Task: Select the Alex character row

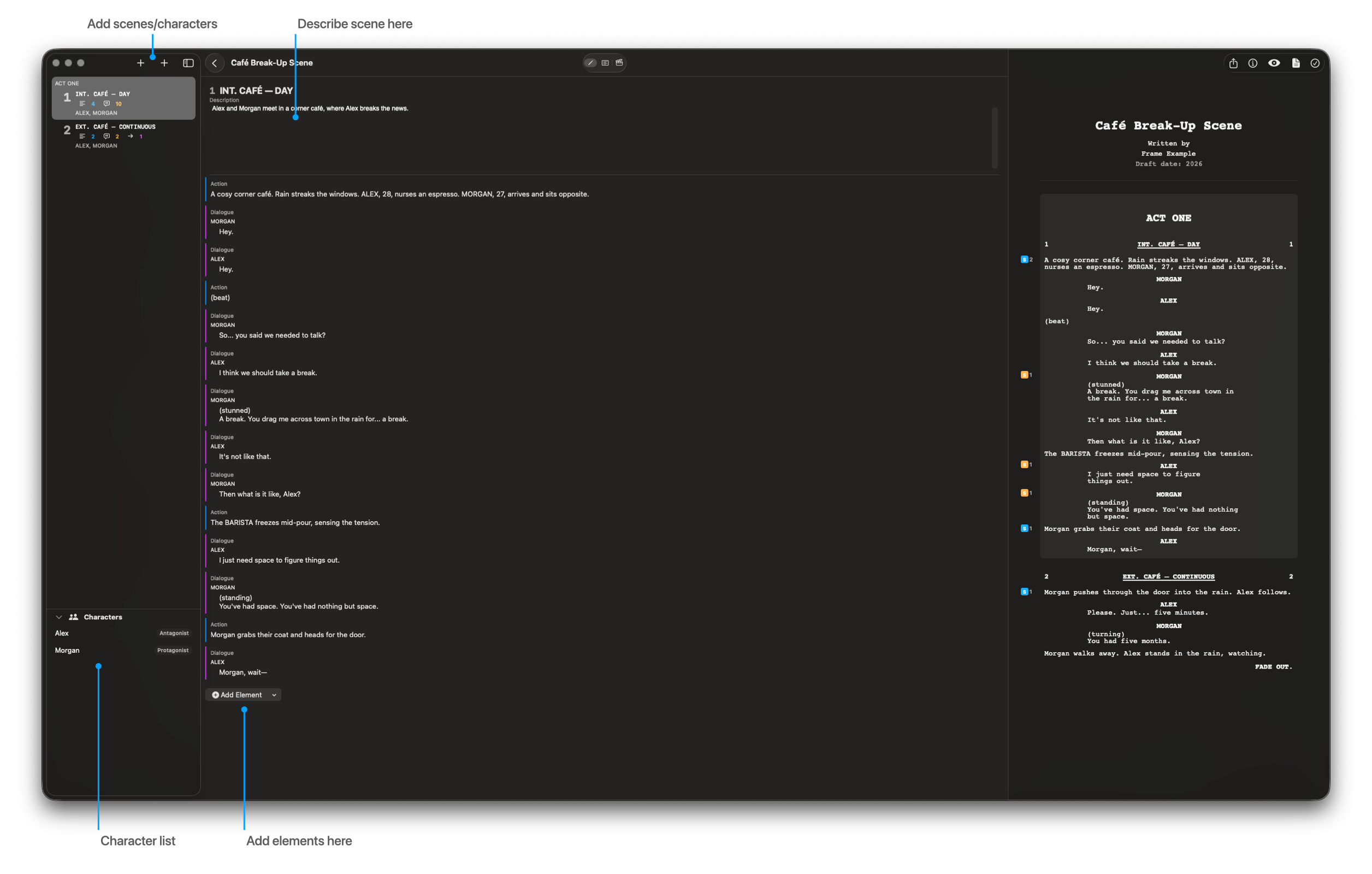Action: click(123, 634)
